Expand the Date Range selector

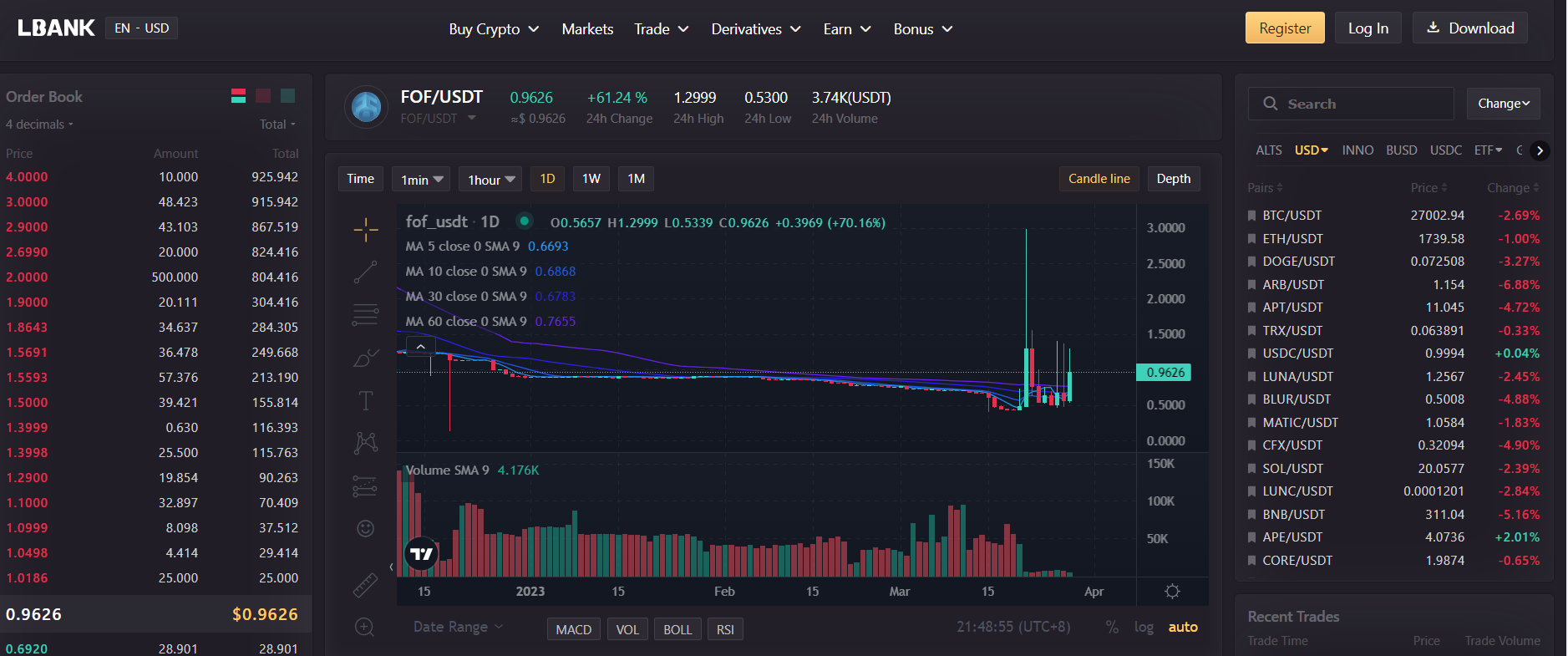458,627
